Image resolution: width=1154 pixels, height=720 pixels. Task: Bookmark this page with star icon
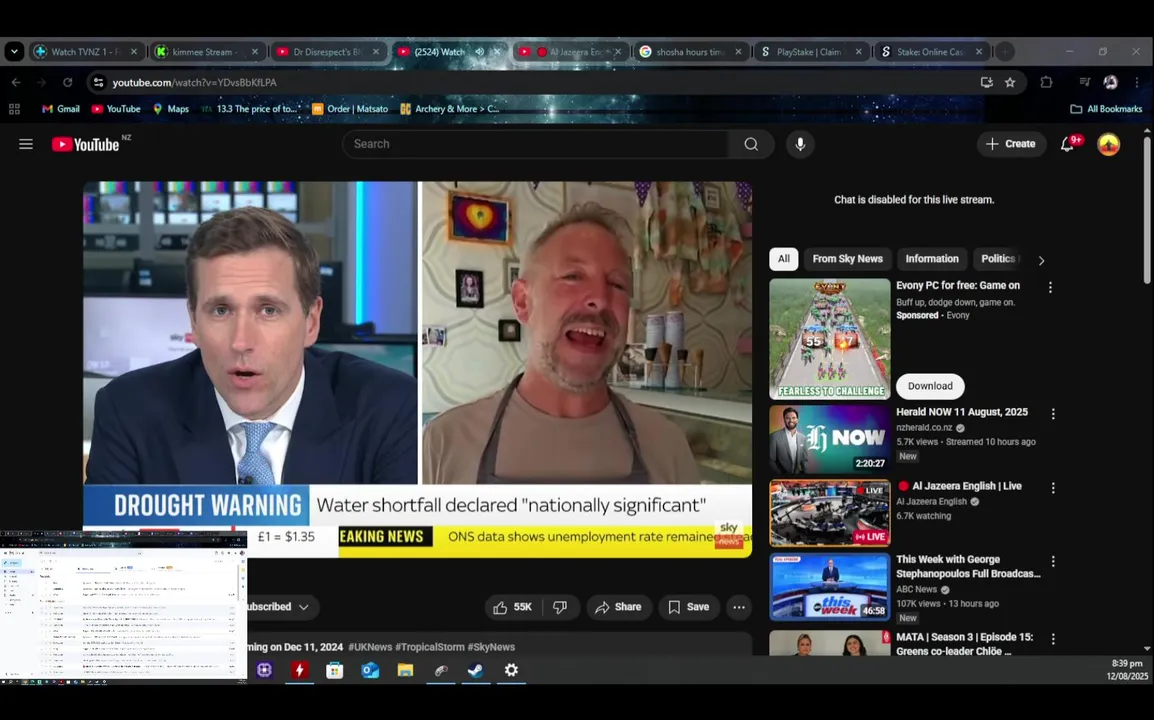pos(1010,82)
